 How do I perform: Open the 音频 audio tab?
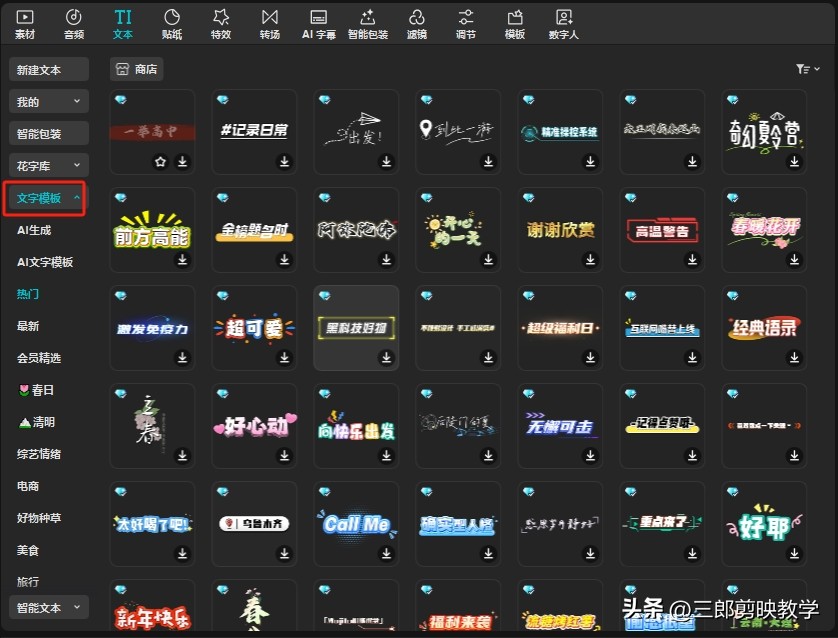[74, 24]
